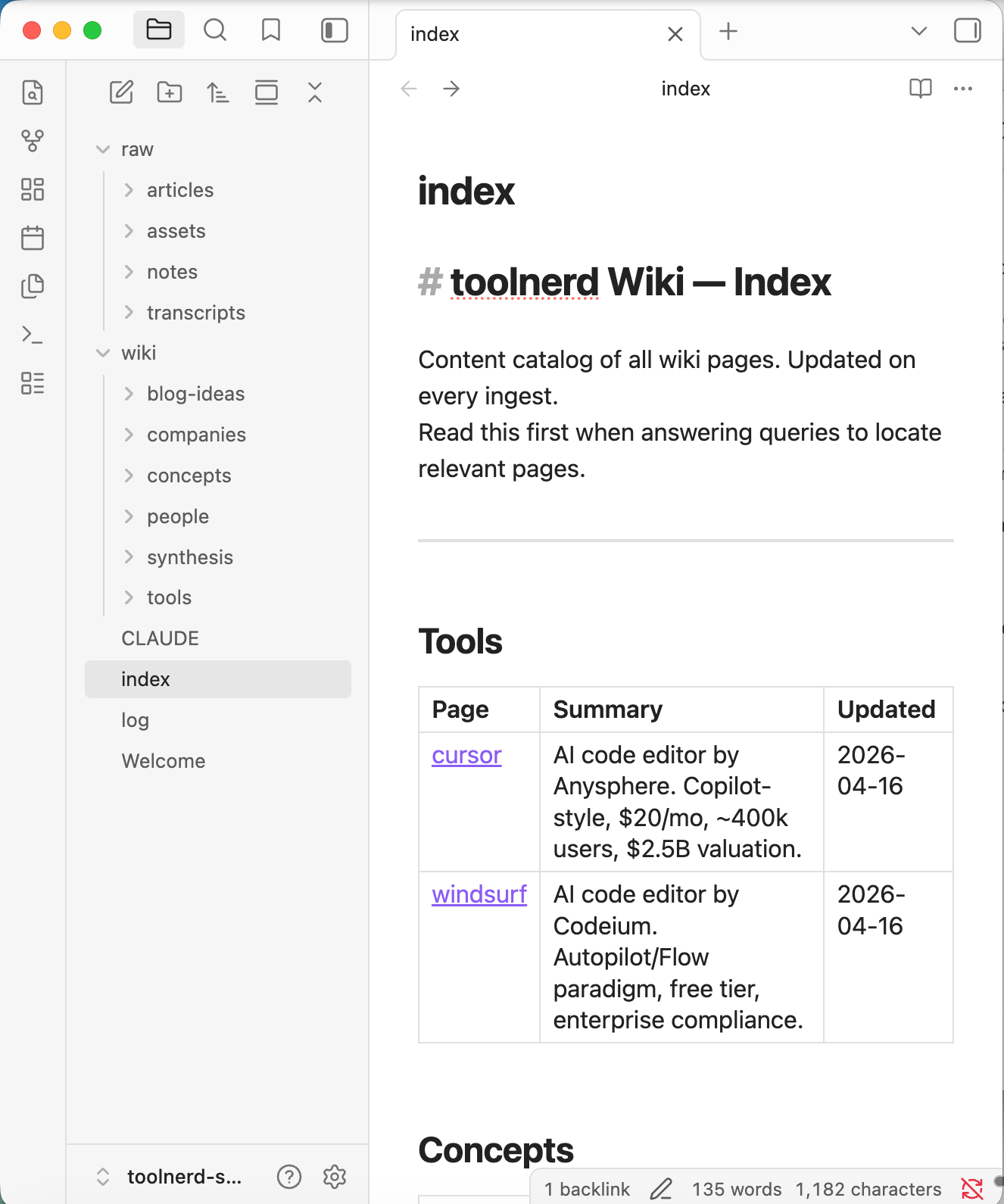The image size is (1004, 1204).
Task: Follow the cursor link in table
Action: click(x=466, y=755)
